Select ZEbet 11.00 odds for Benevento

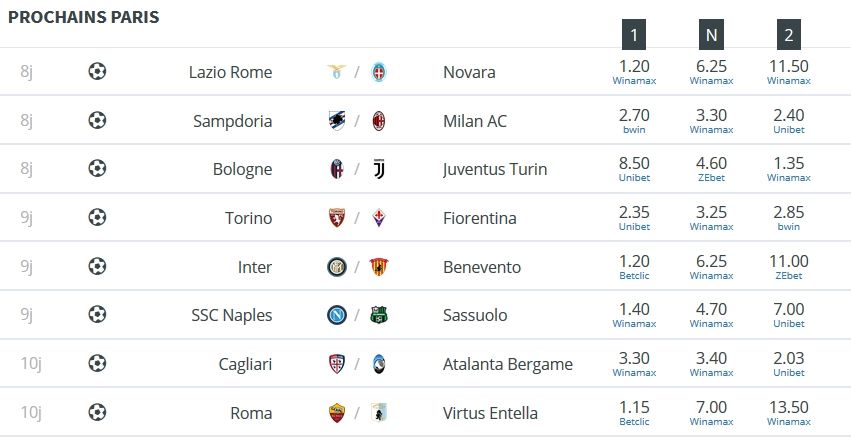click(x=789, y=266)
